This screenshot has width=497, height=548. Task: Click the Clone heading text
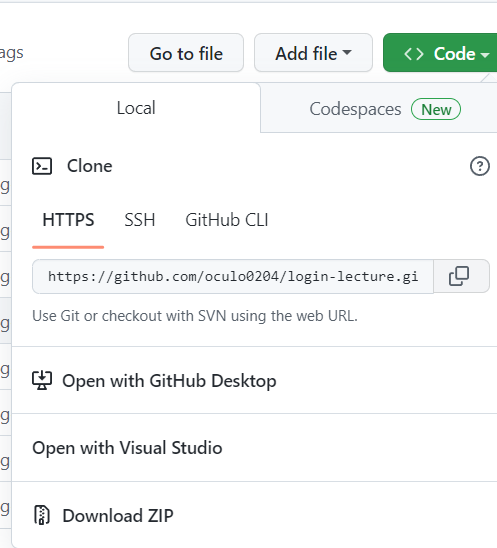click(89, 166)
